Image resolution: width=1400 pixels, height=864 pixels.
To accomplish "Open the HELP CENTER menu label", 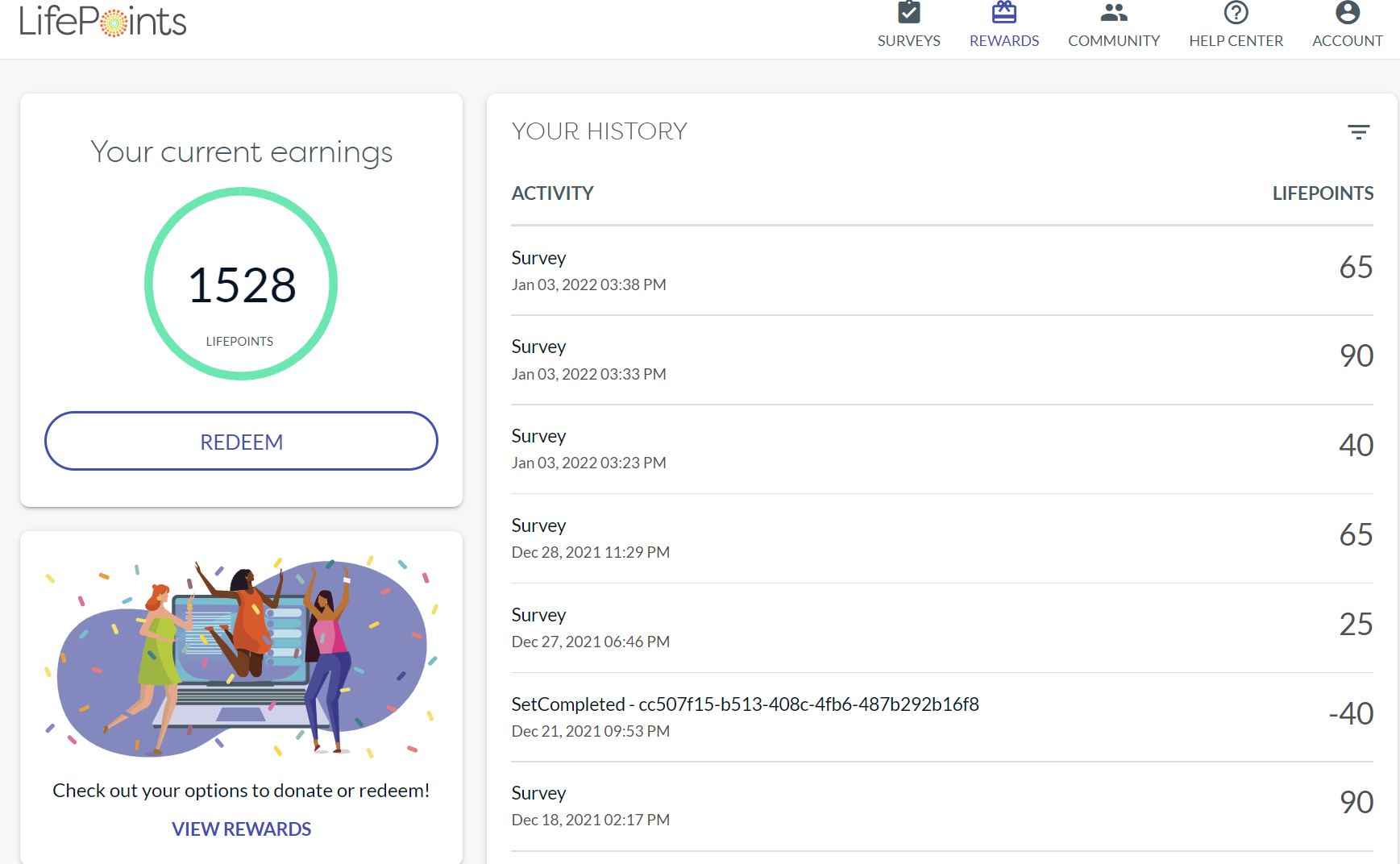I will pyautogui.click(x=1236, y=41).
